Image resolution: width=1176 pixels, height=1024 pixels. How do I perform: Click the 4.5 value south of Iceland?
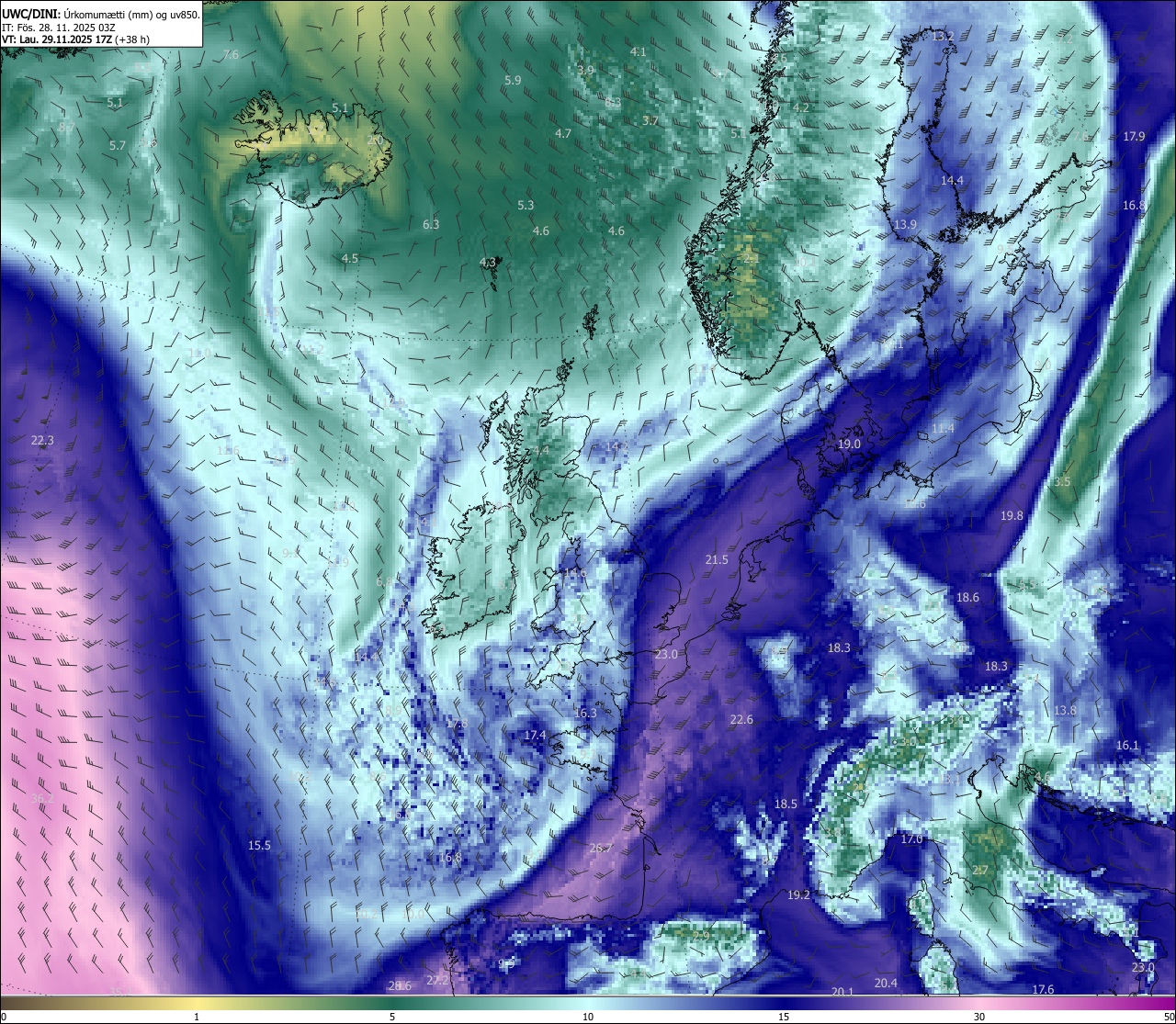pyautogui.click(x=350, y=259)
